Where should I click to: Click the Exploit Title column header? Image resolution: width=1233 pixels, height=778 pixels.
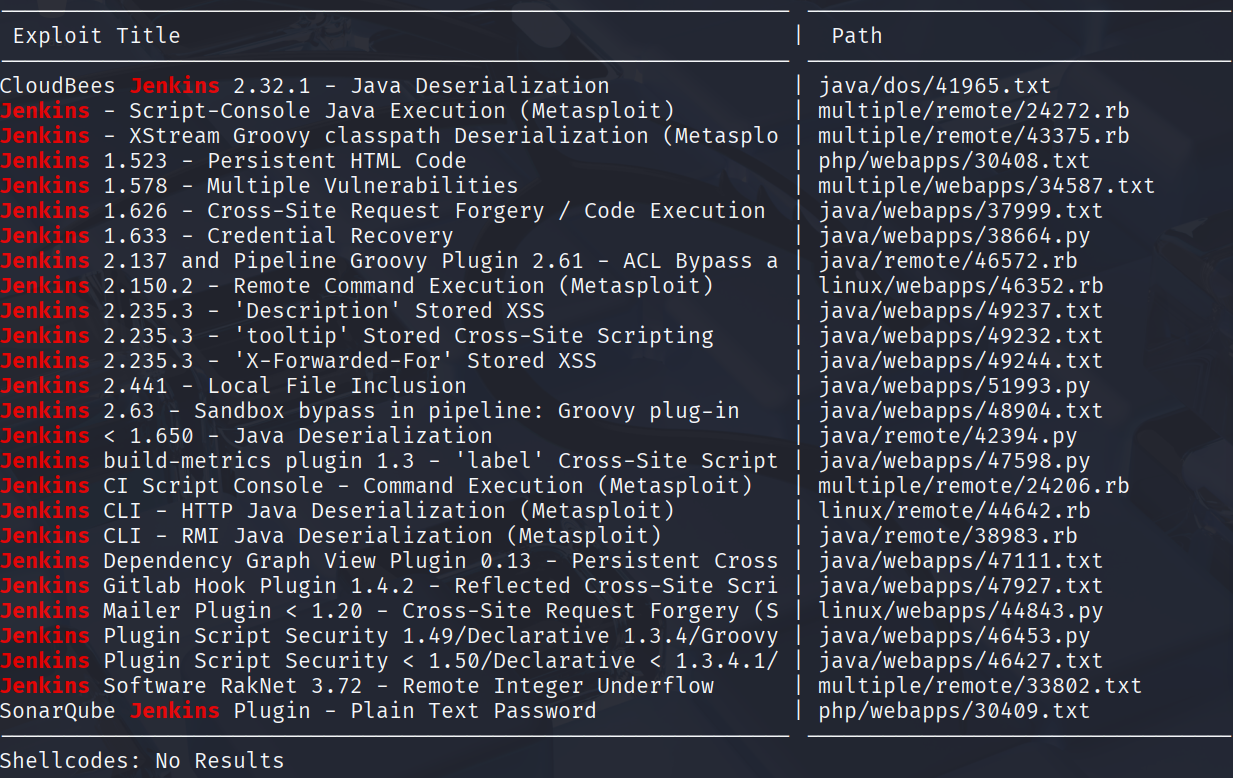(97, 36)
